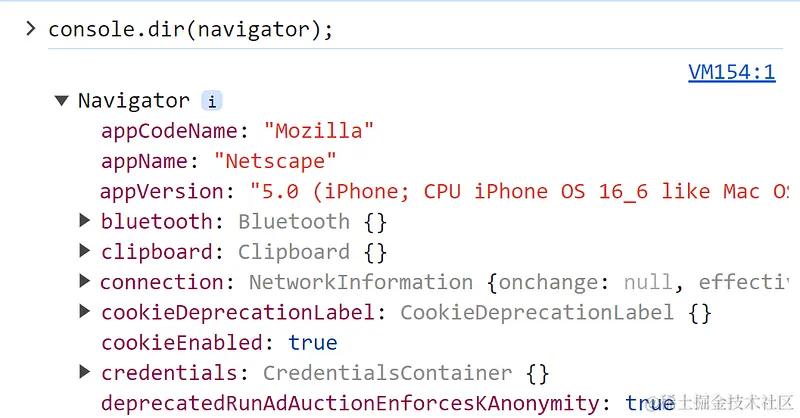This screenshot has width=800, height=418.
Task: Click the Navigator info icon
Action: tap(212, 101)
